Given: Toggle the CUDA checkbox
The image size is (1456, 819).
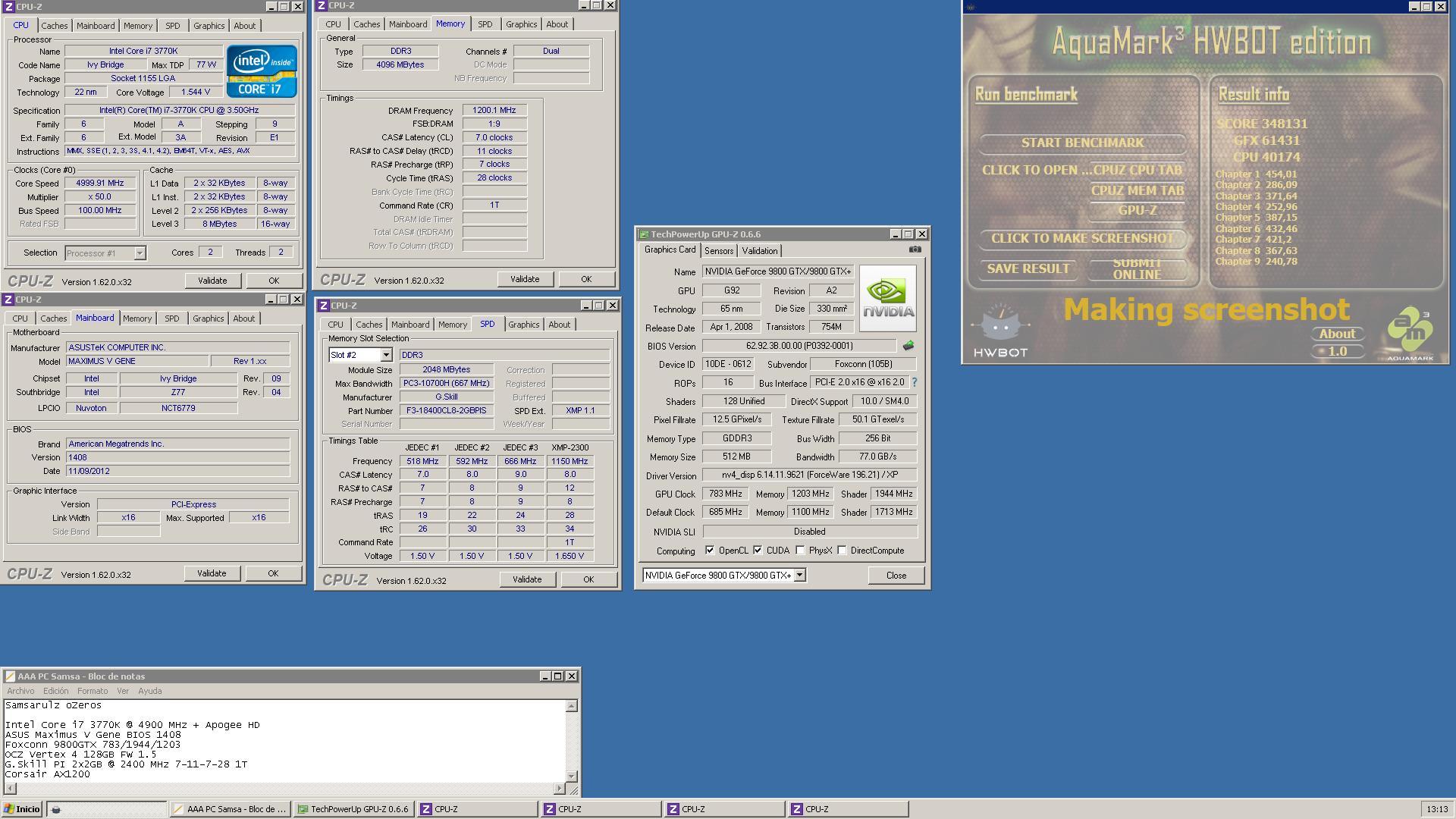Looking at the screenshot, I should pyautogui.click(x=758, y=551).
